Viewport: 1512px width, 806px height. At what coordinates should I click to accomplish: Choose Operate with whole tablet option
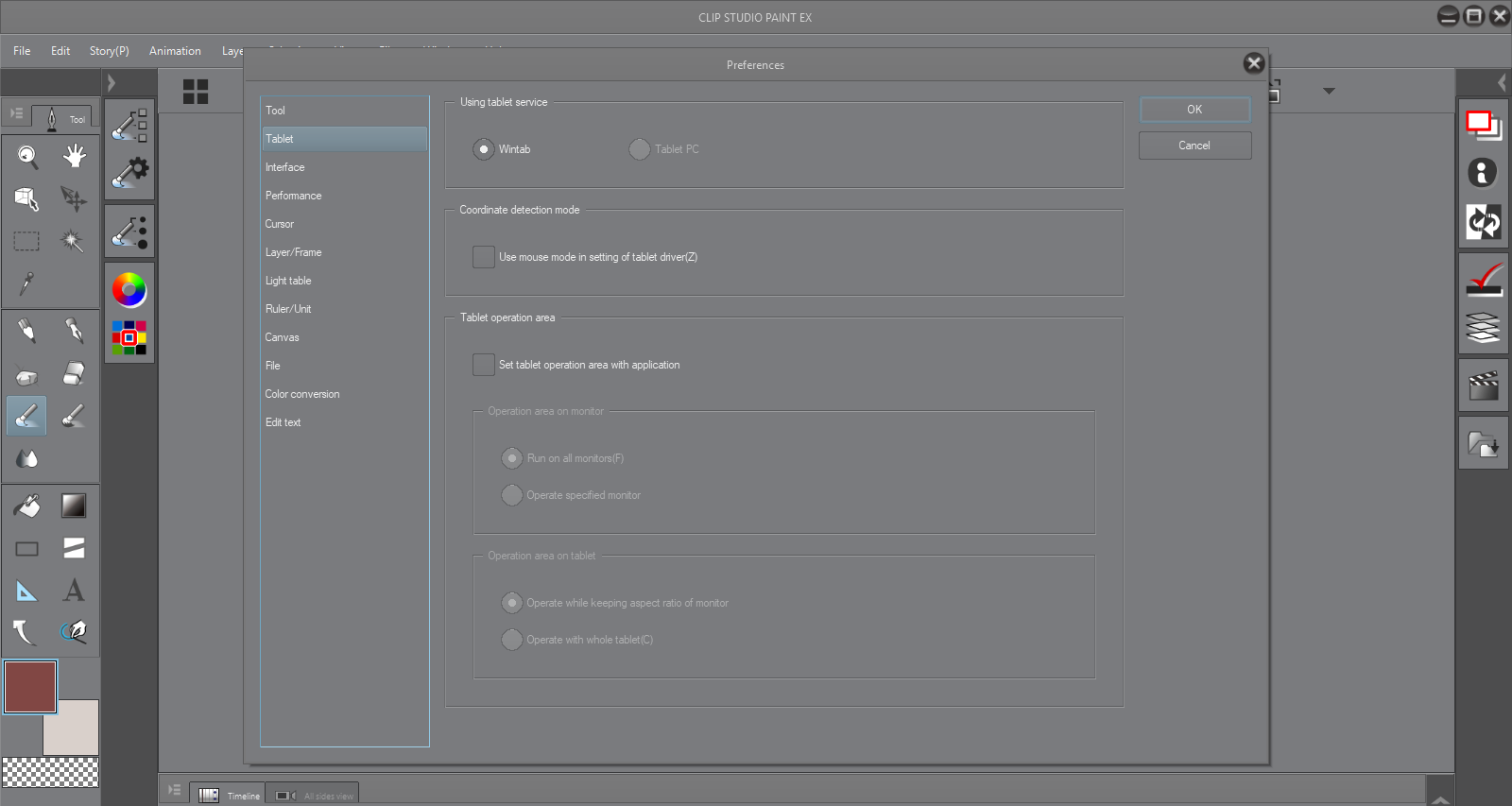pyautogui.click(x=512, y=640)
